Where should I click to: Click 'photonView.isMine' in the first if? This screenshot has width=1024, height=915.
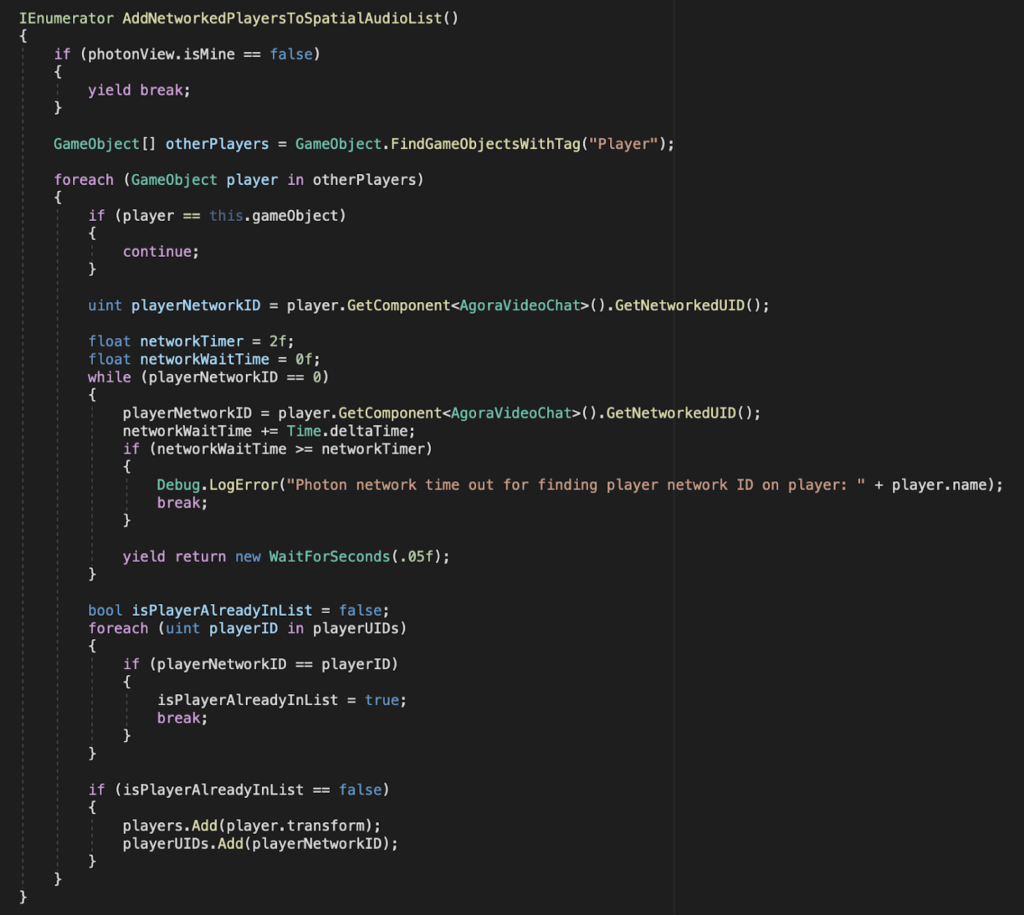click(161, 54)
